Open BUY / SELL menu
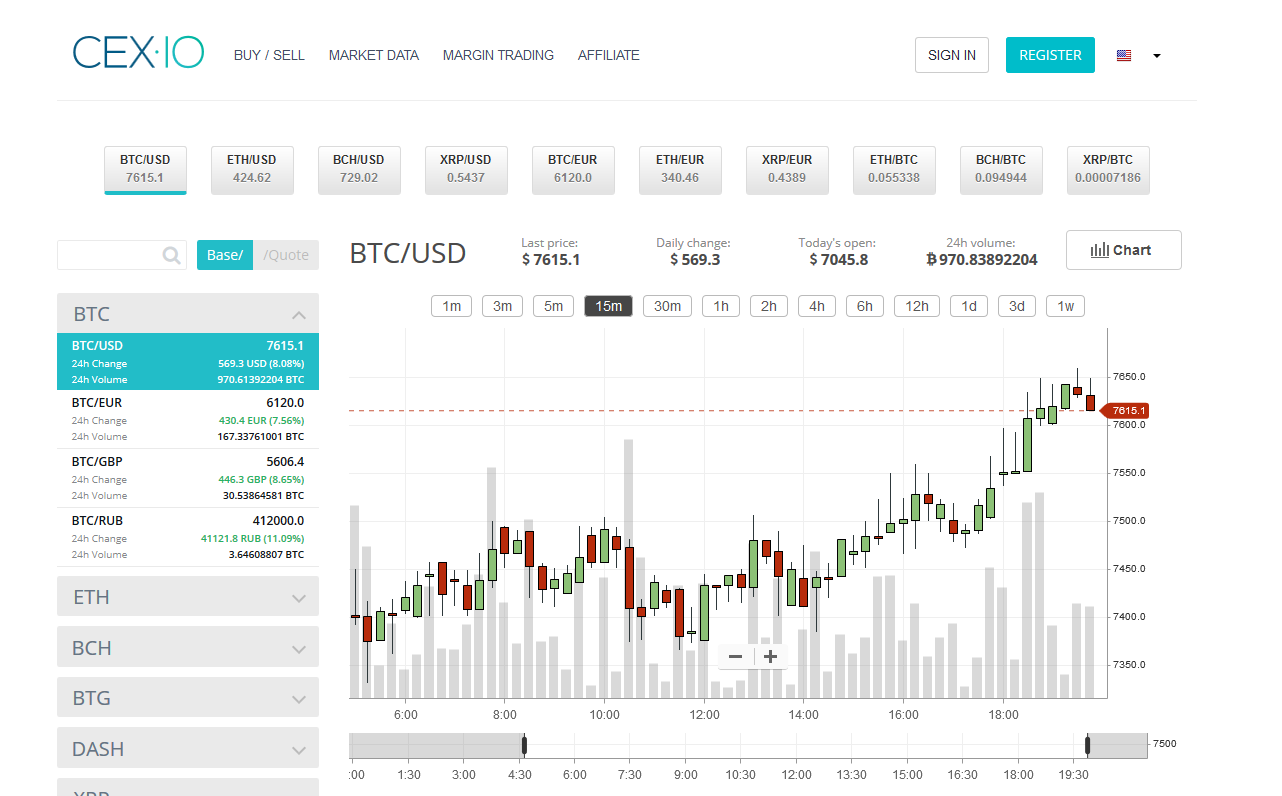Screen dimensions: 1282x796 pyautogui.click(x=269, y=55)
